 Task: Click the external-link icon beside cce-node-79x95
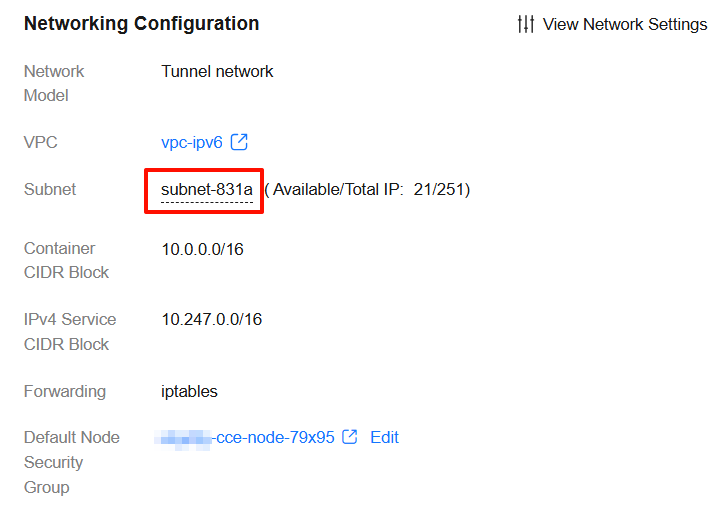[x=350, y=437]
